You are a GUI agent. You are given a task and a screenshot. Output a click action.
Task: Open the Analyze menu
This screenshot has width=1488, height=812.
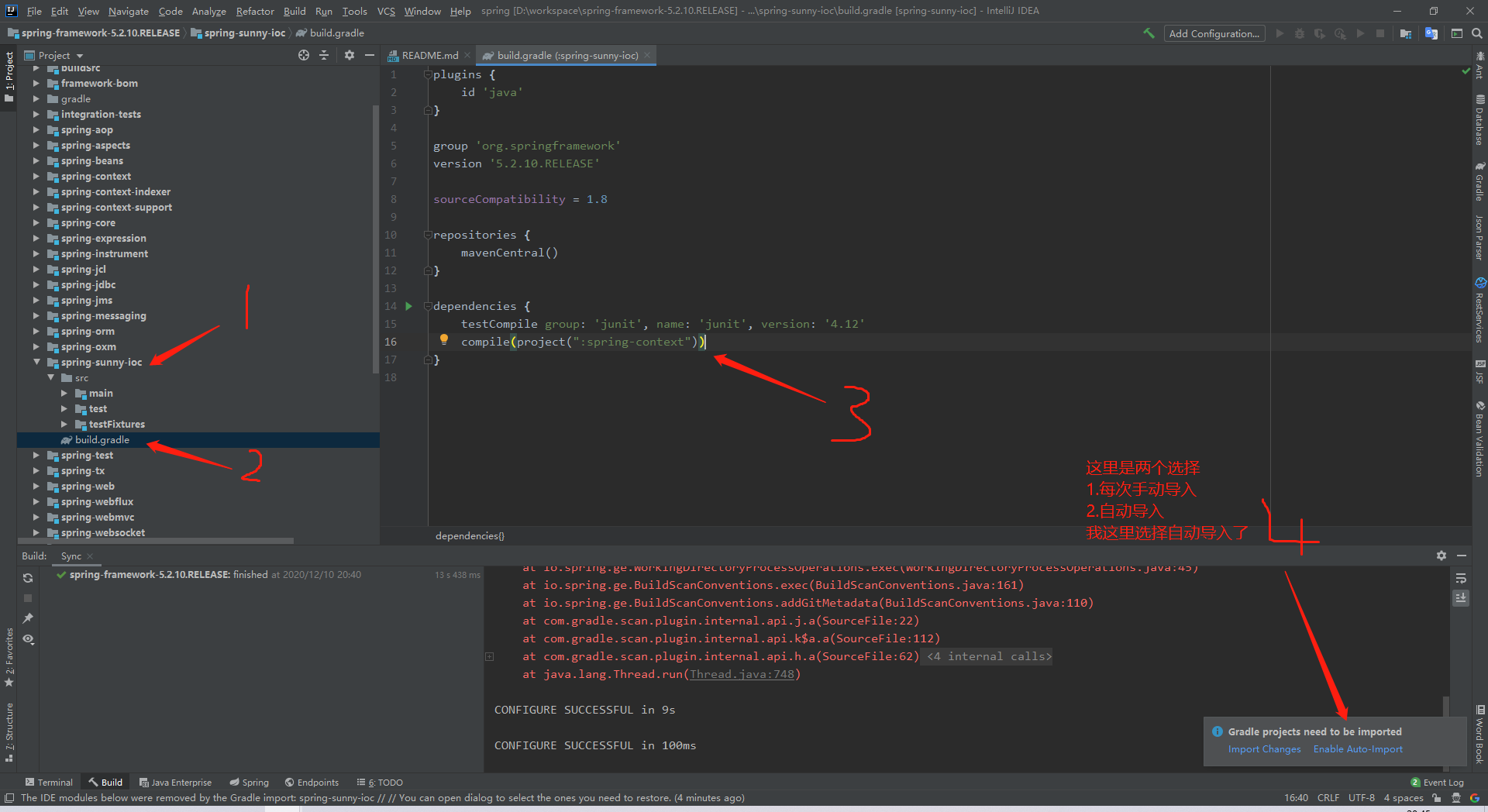point(208,11)
